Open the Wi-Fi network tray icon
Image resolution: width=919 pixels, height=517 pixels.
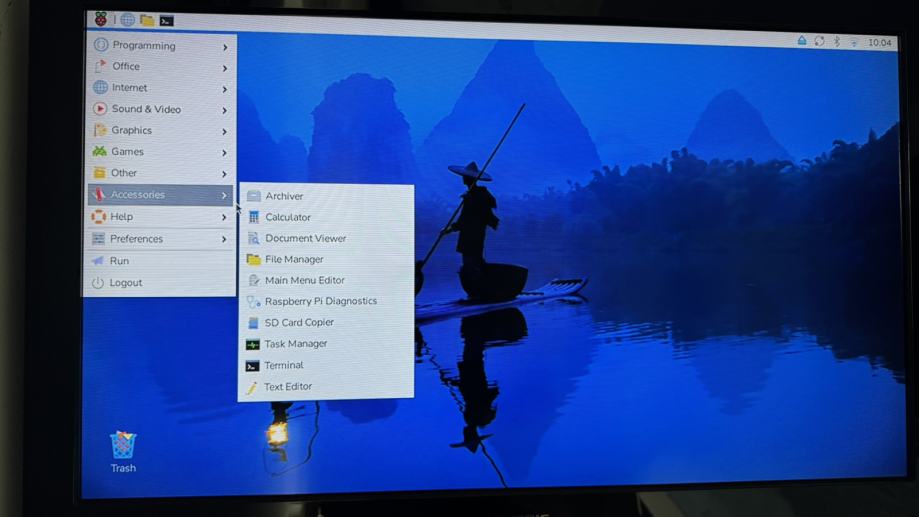(x=854, y=43)
